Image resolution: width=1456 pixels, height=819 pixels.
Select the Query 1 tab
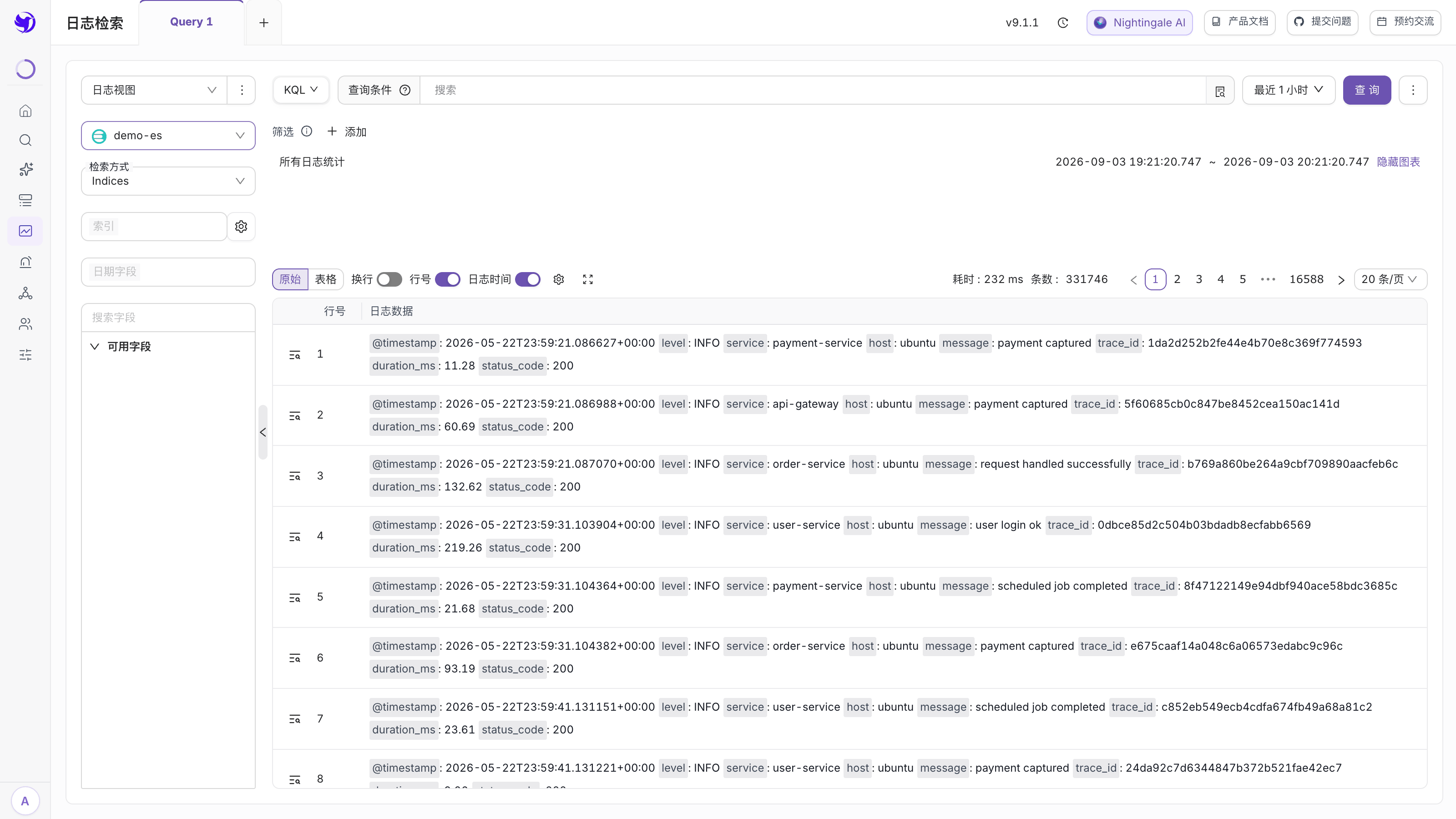[x=192, y=22]
